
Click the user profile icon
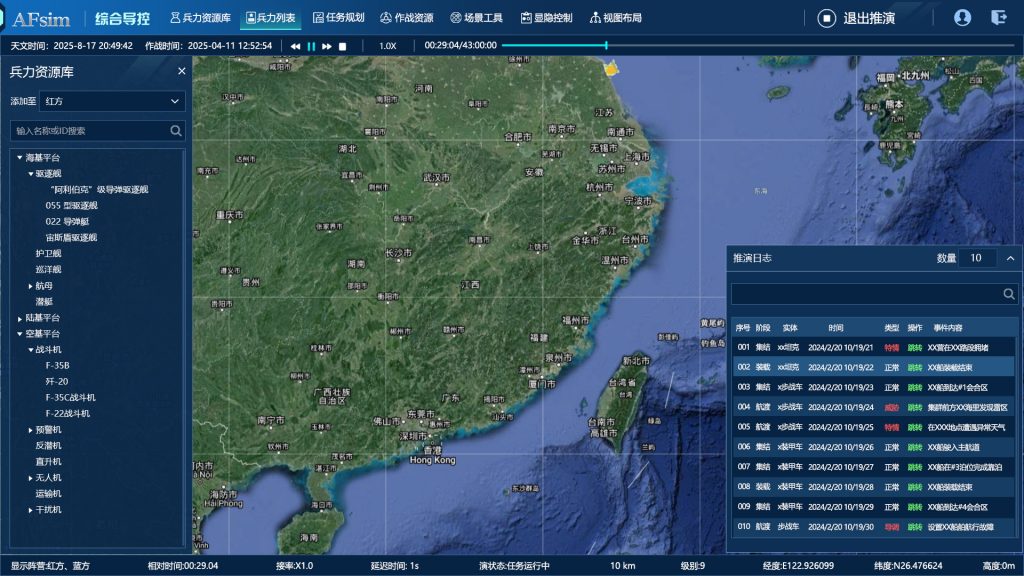(x=962, y=17)
